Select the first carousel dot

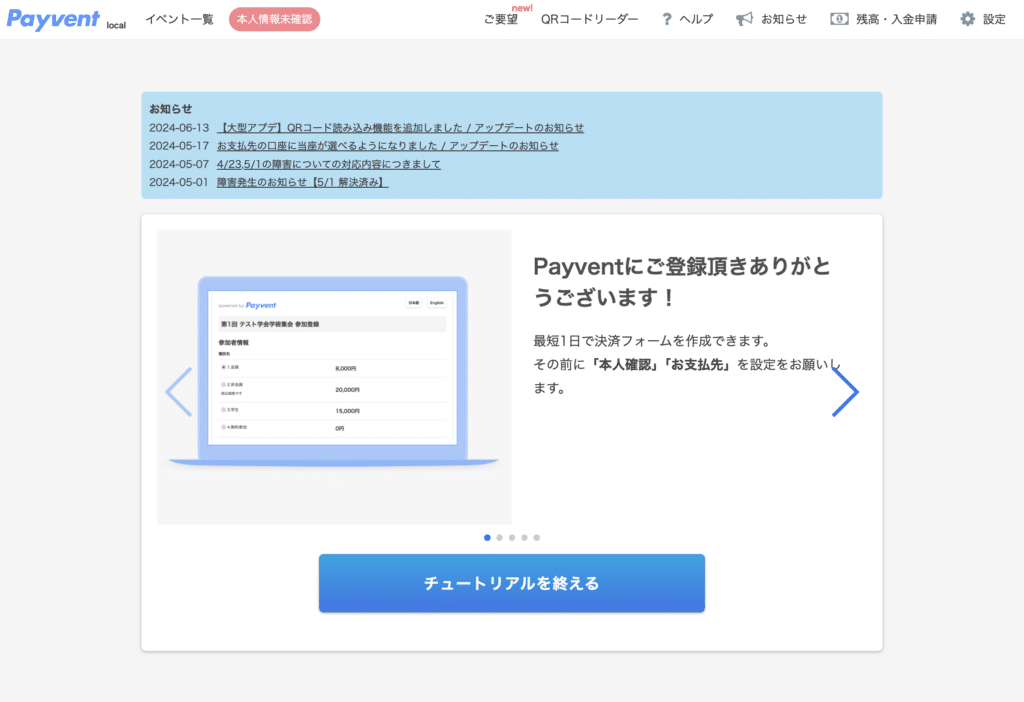click(x=487, y=537)
